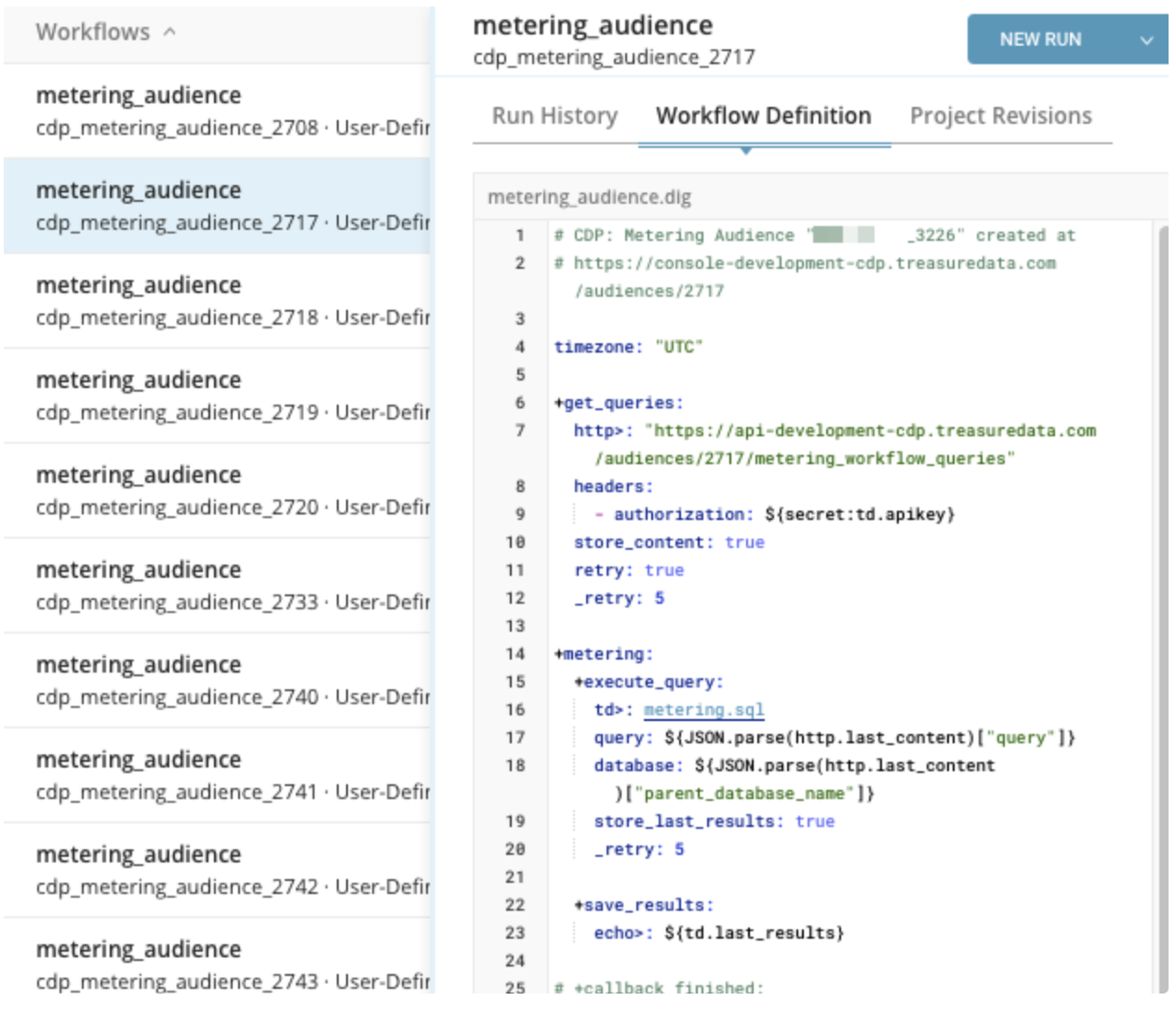Select workflow cdp_metering_audience_2733

(x=217, y=585)
